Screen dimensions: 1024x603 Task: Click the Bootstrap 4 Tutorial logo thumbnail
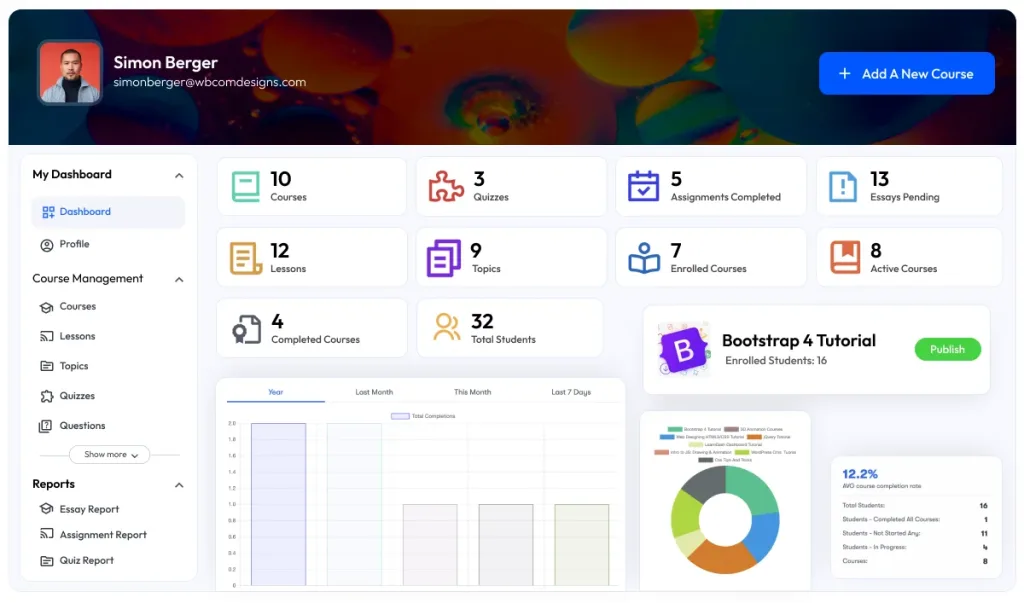(683, 350)
